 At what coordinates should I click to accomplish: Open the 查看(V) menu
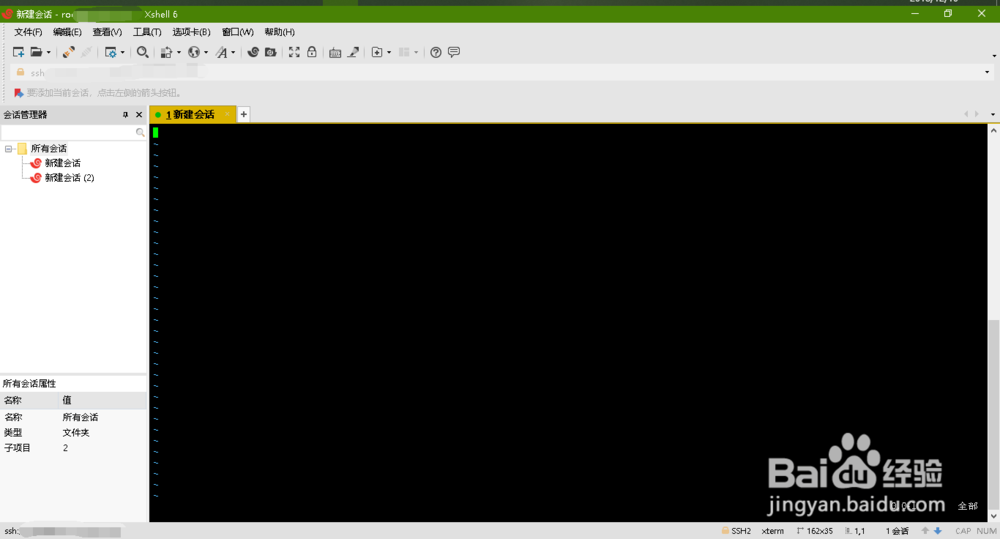(107, 32)
